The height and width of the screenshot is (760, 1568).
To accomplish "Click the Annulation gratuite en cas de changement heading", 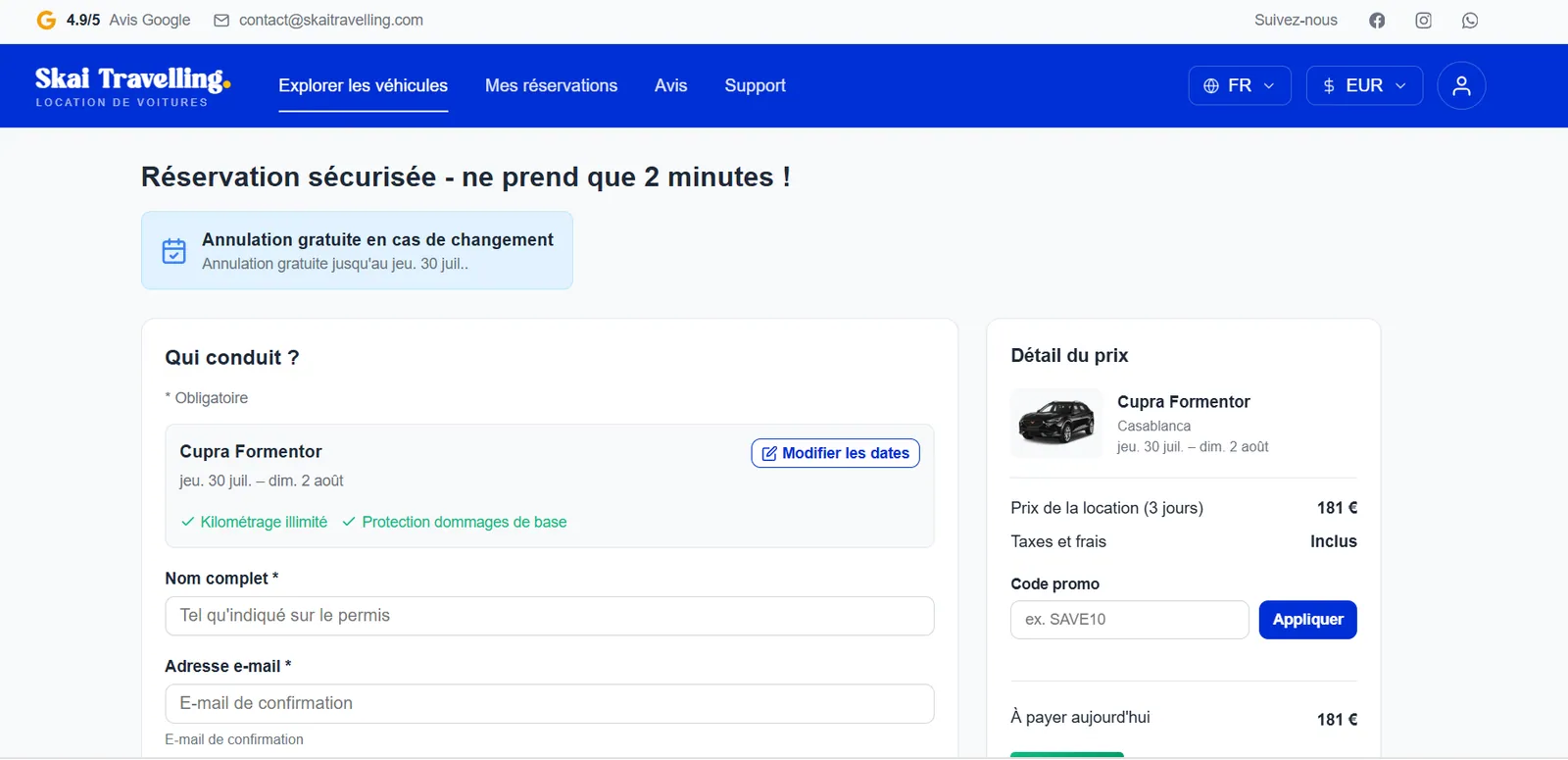I will pyautogui.click(x=377, y=239).
